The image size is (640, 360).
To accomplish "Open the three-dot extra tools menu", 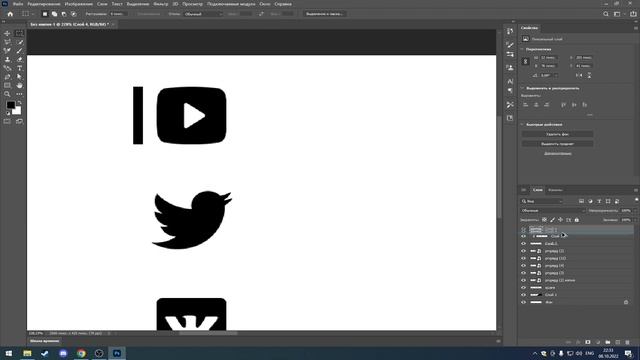I will pyautogui.click(x=19, y=94).
